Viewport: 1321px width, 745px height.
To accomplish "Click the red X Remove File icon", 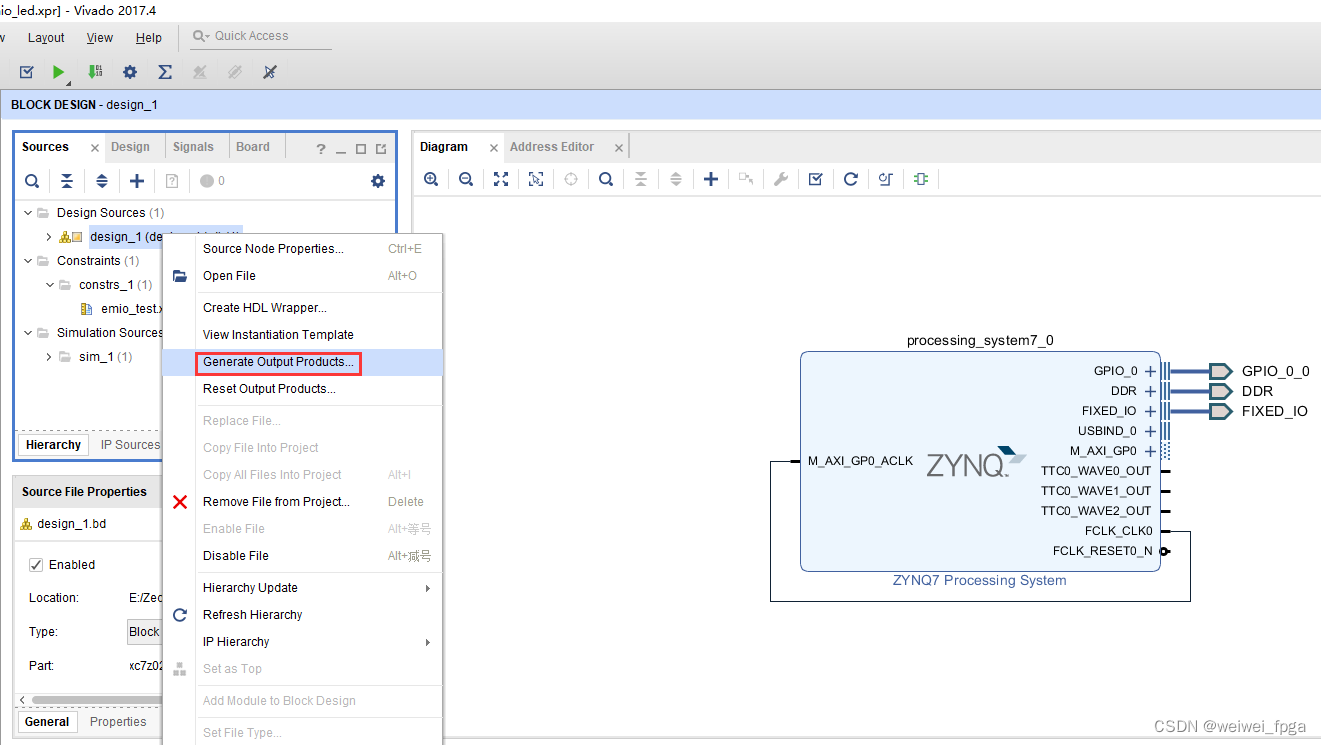I will 180,502.
